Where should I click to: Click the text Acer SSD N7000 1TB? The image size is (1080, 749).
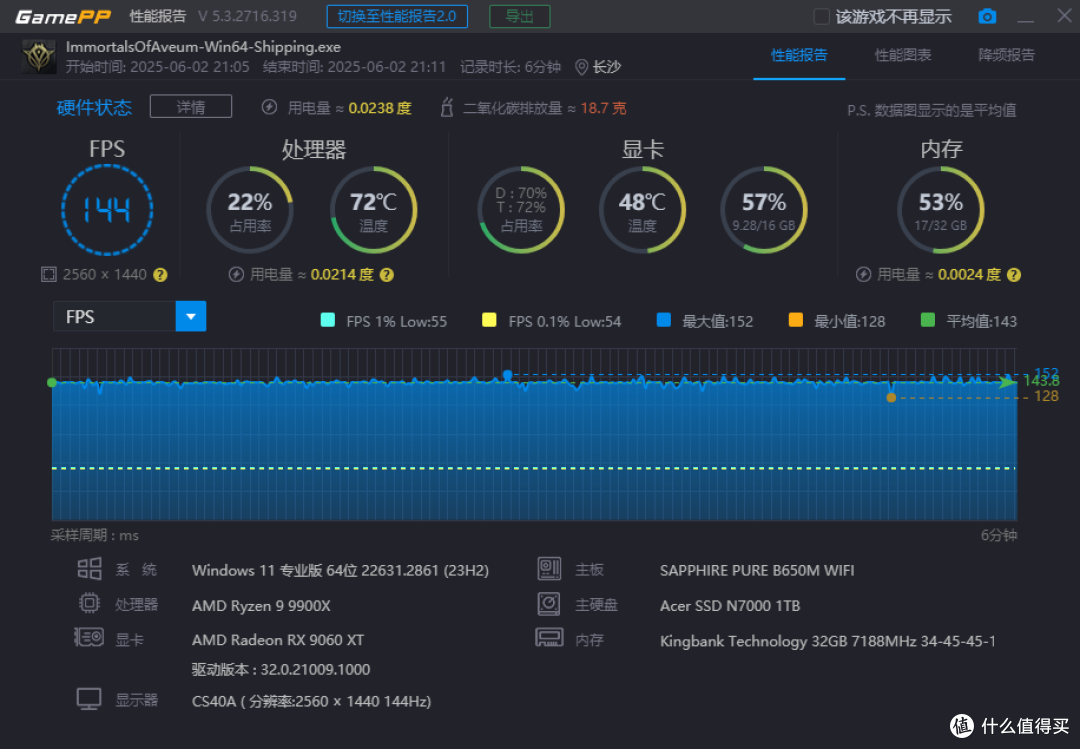pos(730,606)
